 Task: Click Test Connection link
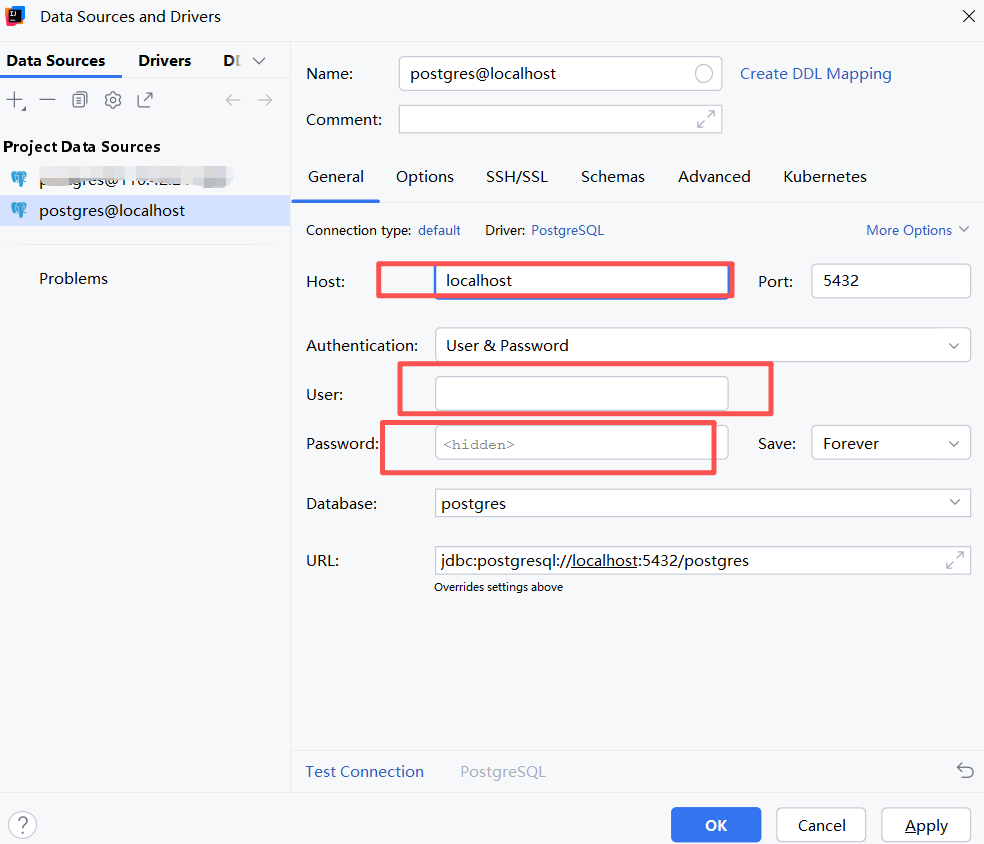tap(365, 771)
